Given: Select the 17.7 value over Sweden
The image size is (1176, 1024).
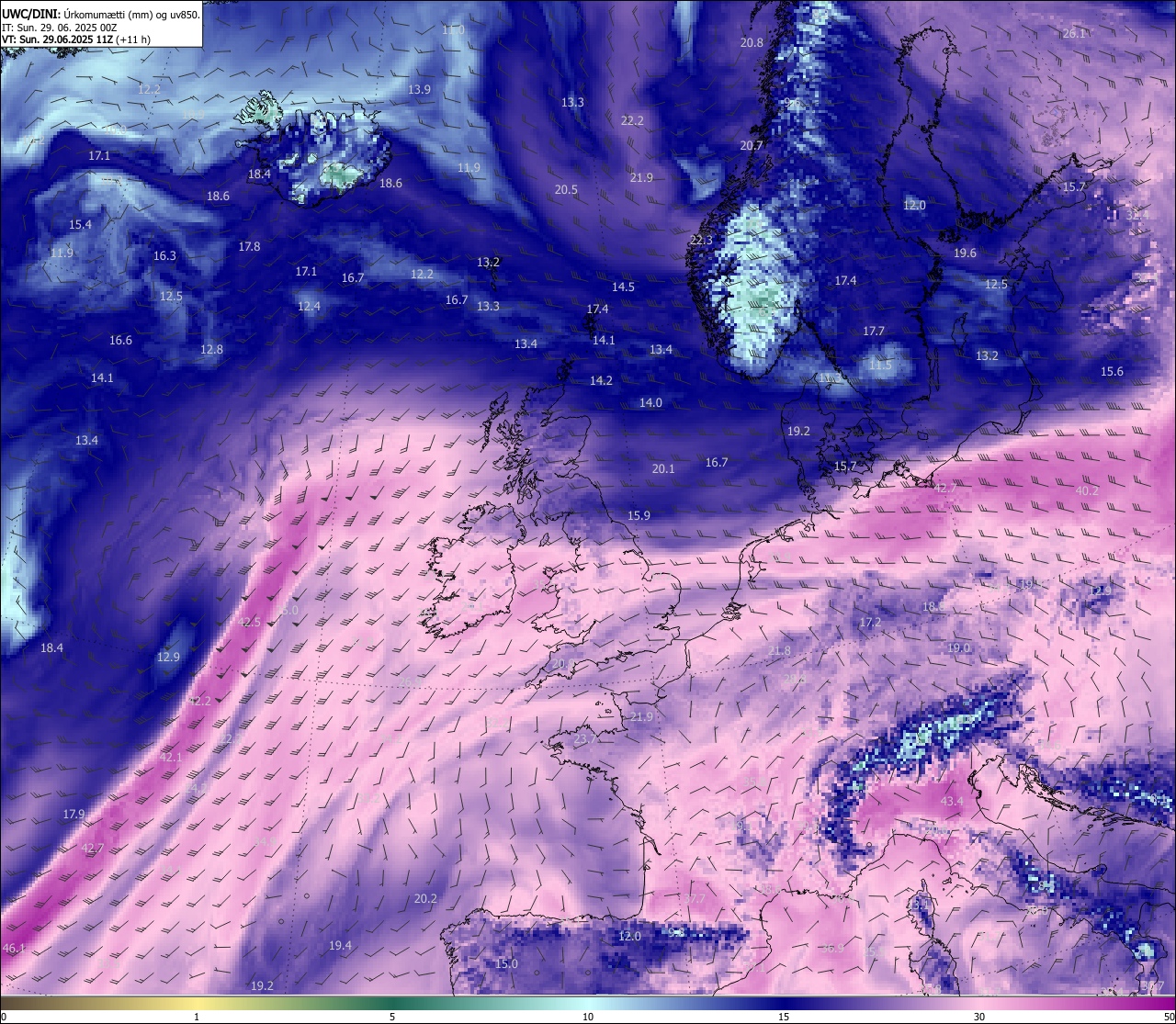Looking at the screenshot, I should tap(874, 331).
